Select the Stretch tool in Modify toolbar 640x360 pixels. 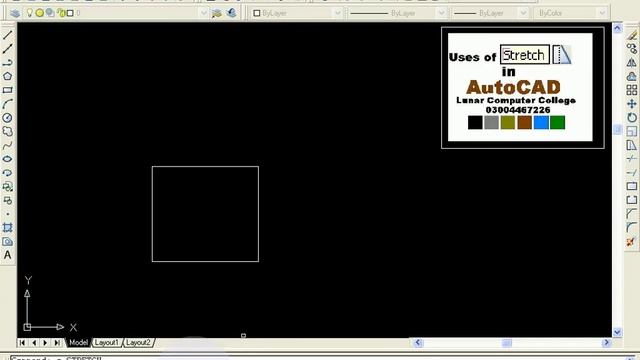631,145
